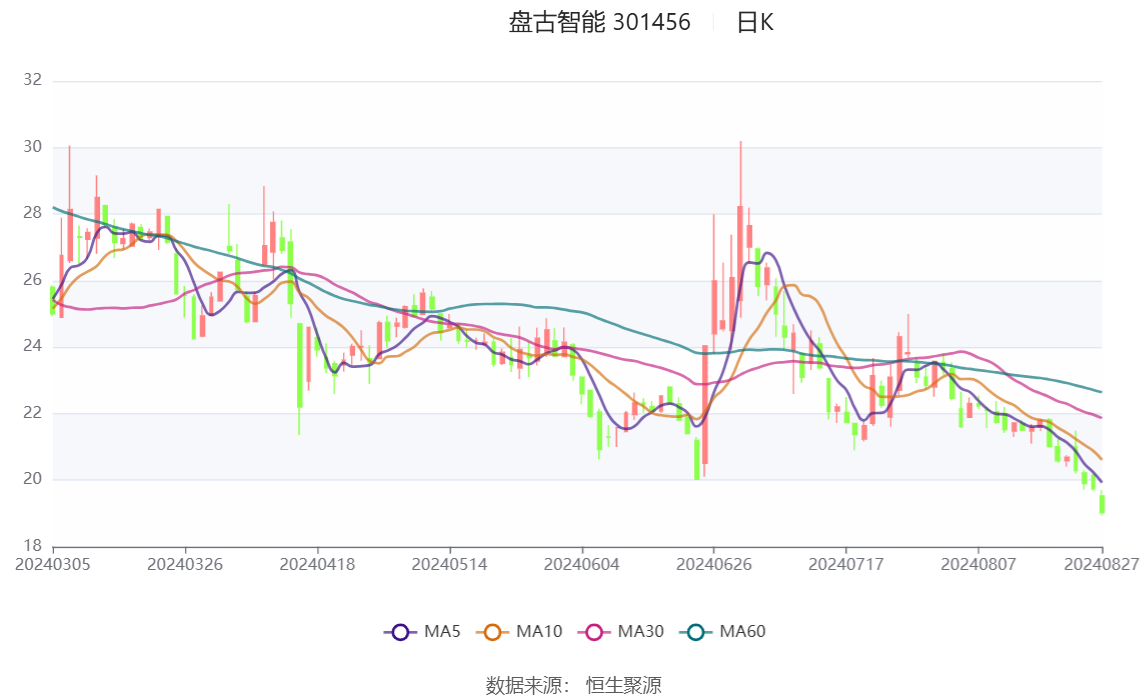Toggle the MA30 legend series
This screenshot has height=699, width=1147.
coord(621,632)
